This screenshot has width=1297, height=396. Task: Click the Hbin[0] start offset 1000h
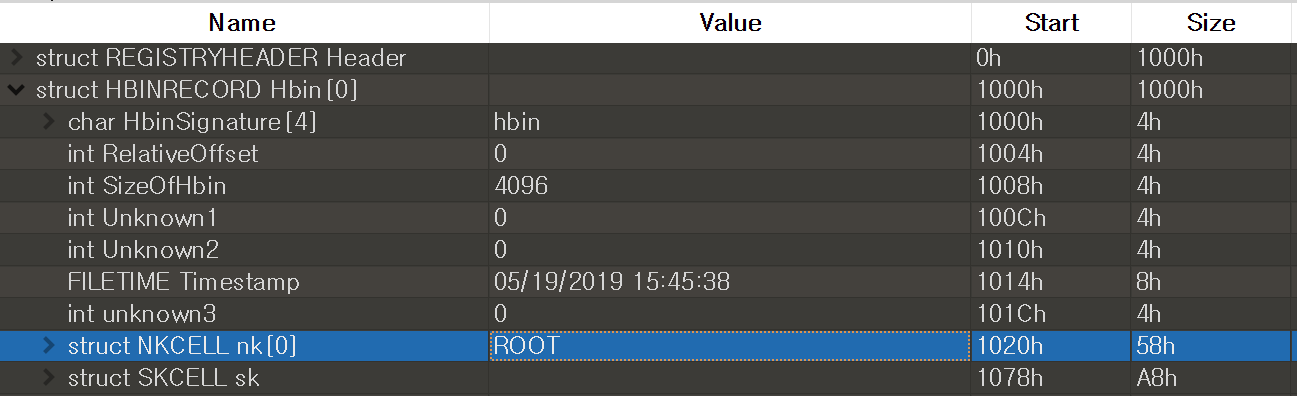coord(1009,90)
